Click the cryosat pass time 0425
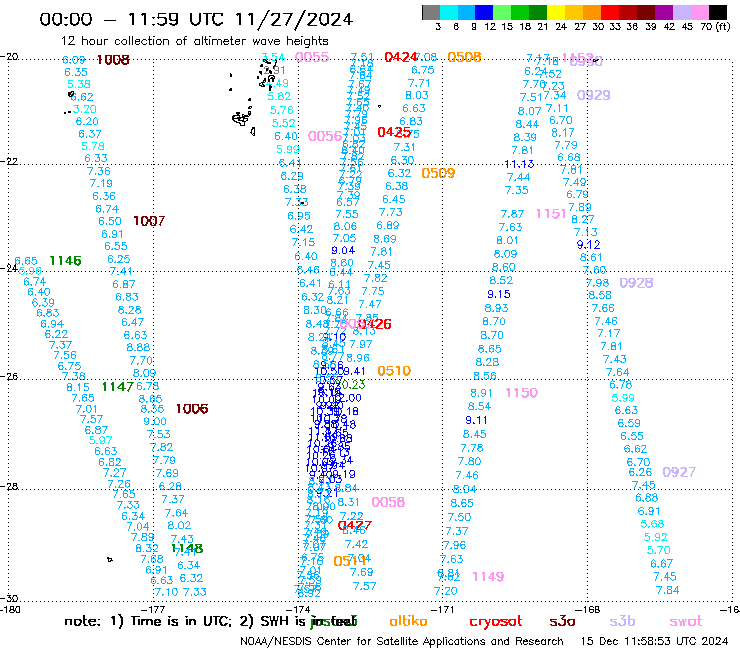Image resolution: width=740 pixels, height=650 pixels. click(394, 132)
